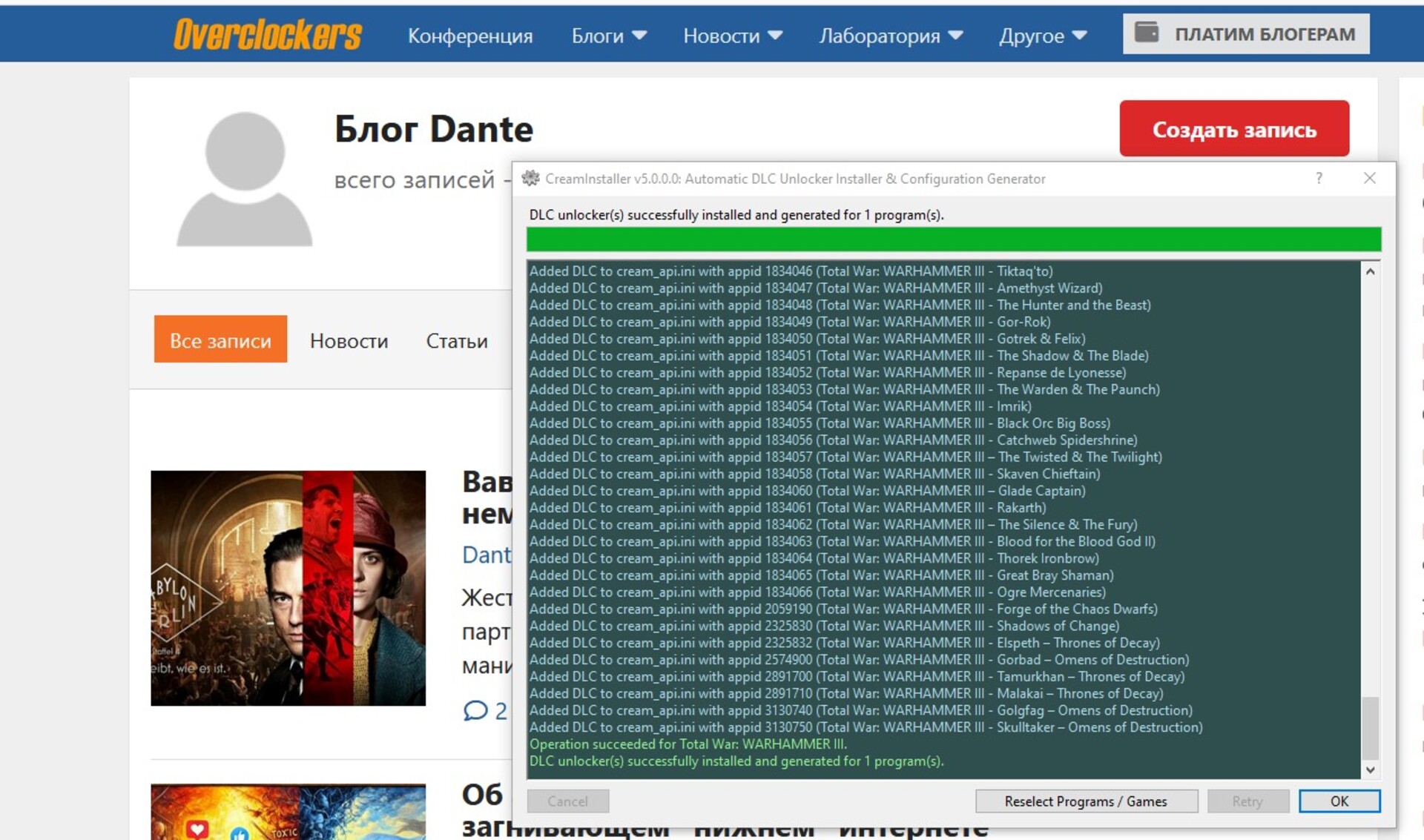
Task: Click the wallet icon beside ПЛАТИМ БЛОГЕРАМ
Action: point(1147,33)
